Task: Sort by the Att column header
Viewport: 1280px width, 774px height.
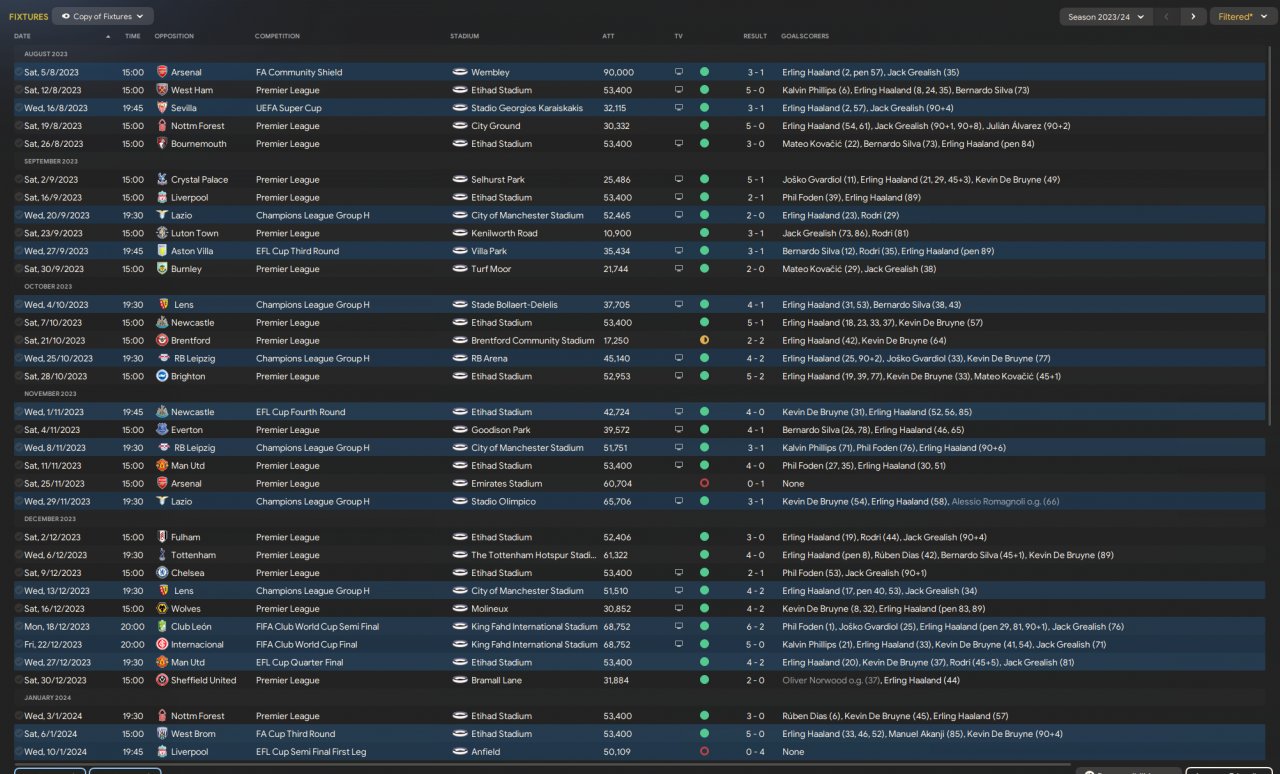Action: 608,36
